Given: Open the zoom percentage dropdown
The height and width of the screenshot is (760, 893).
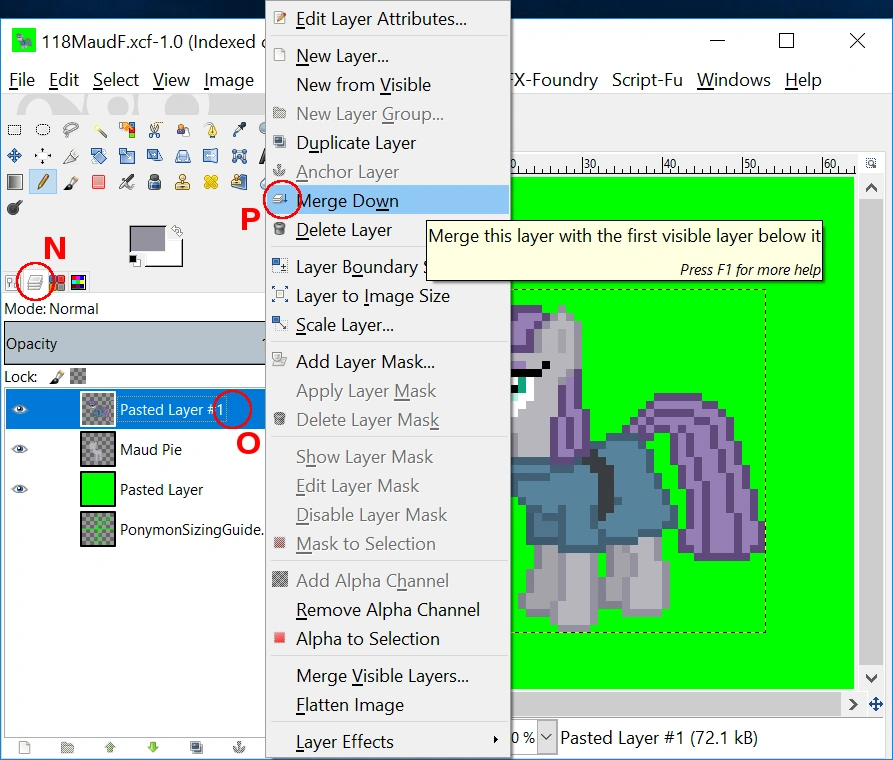Looking at the screenshot, I should click(x=546, y=737).
